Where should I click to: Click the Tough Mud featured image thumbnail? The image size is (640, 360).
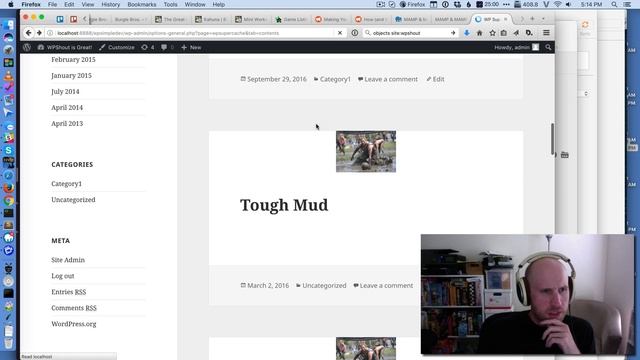(x=366, y=151)
